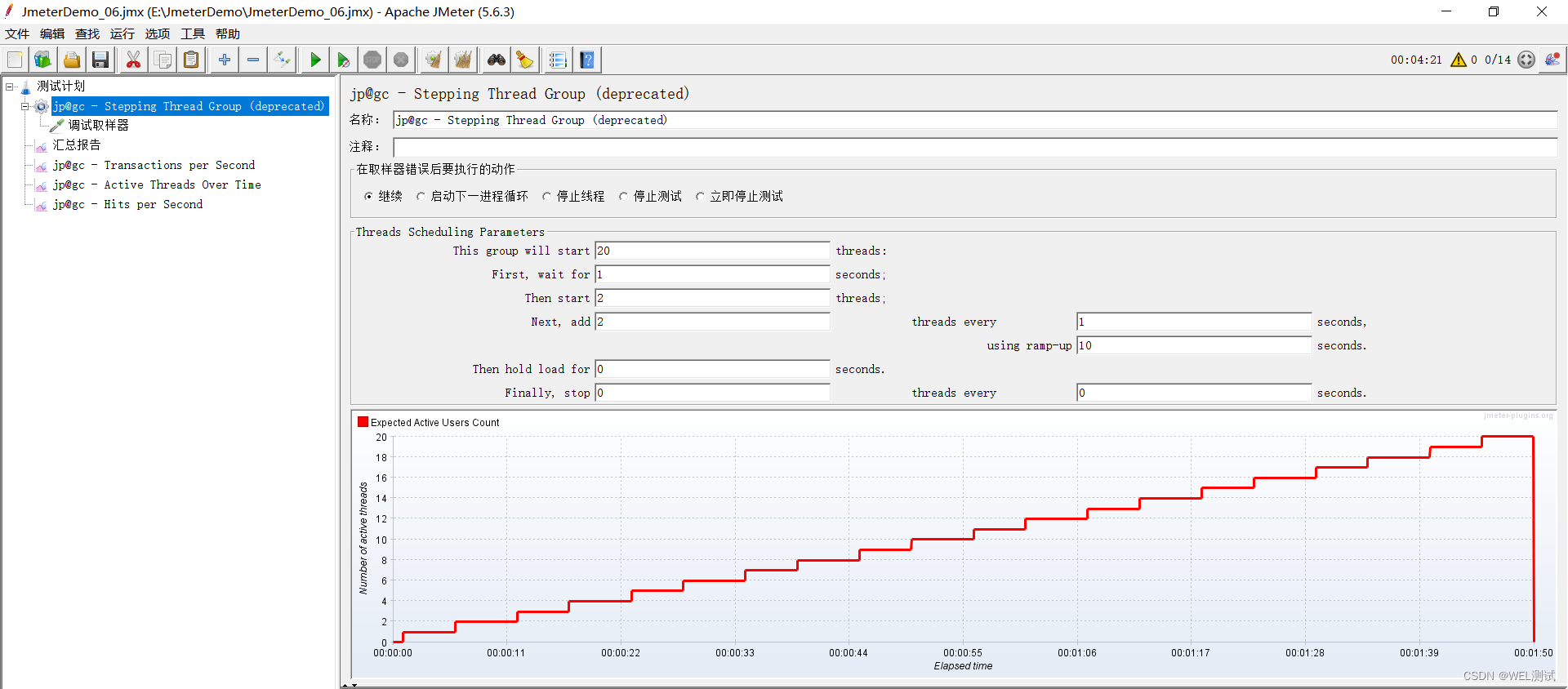The image size is (1568, 689).
Task: Open the 编辑 menu
Action: 52,33
